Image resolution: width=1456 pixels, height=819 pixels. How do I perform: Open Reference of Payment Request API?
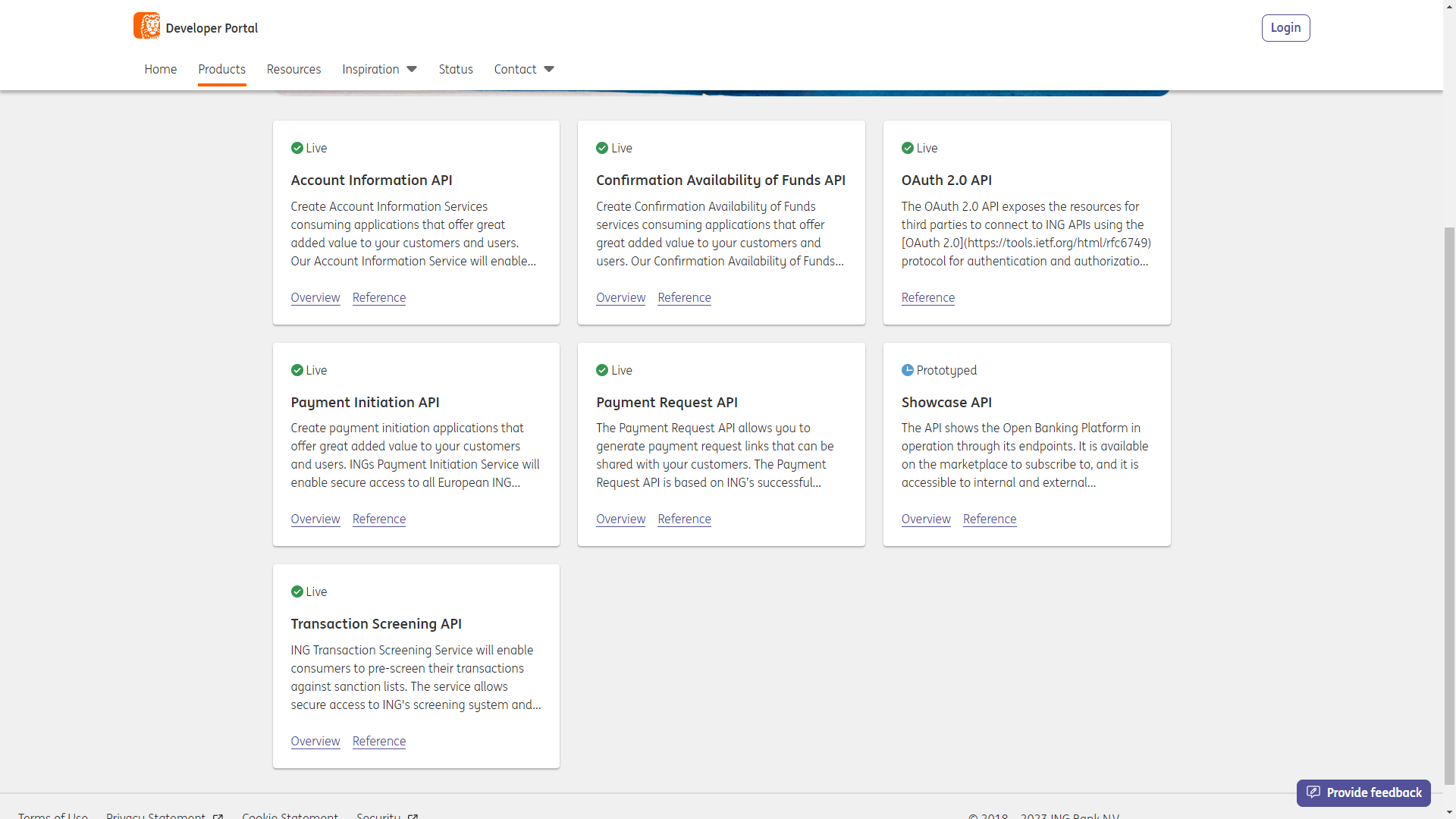pos(685,519)
